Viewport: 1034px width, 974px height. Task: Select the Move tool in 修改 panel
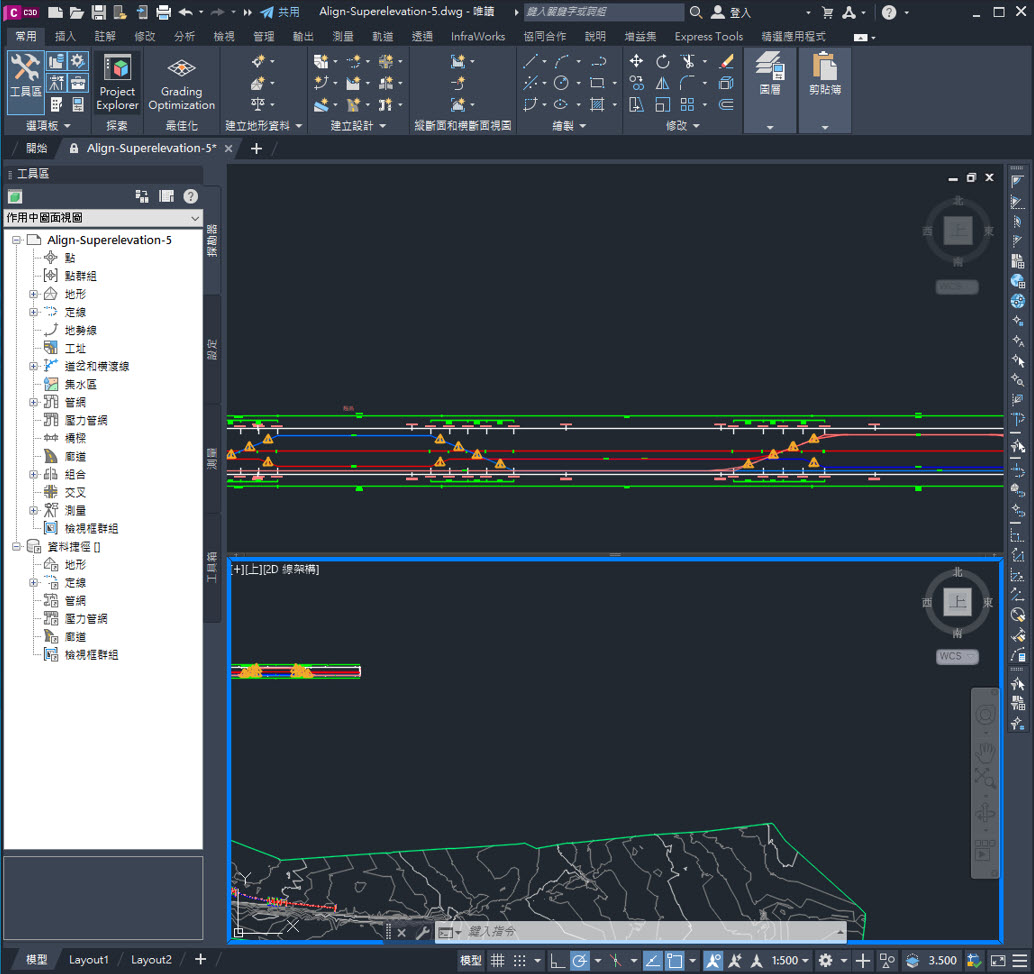point(636,61)
